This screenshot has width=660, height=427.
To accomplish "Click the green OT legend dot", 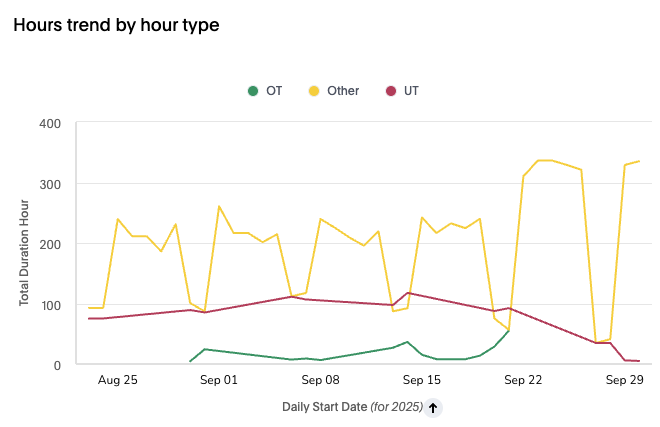I will pyautogui.click(x=253, y=91).
